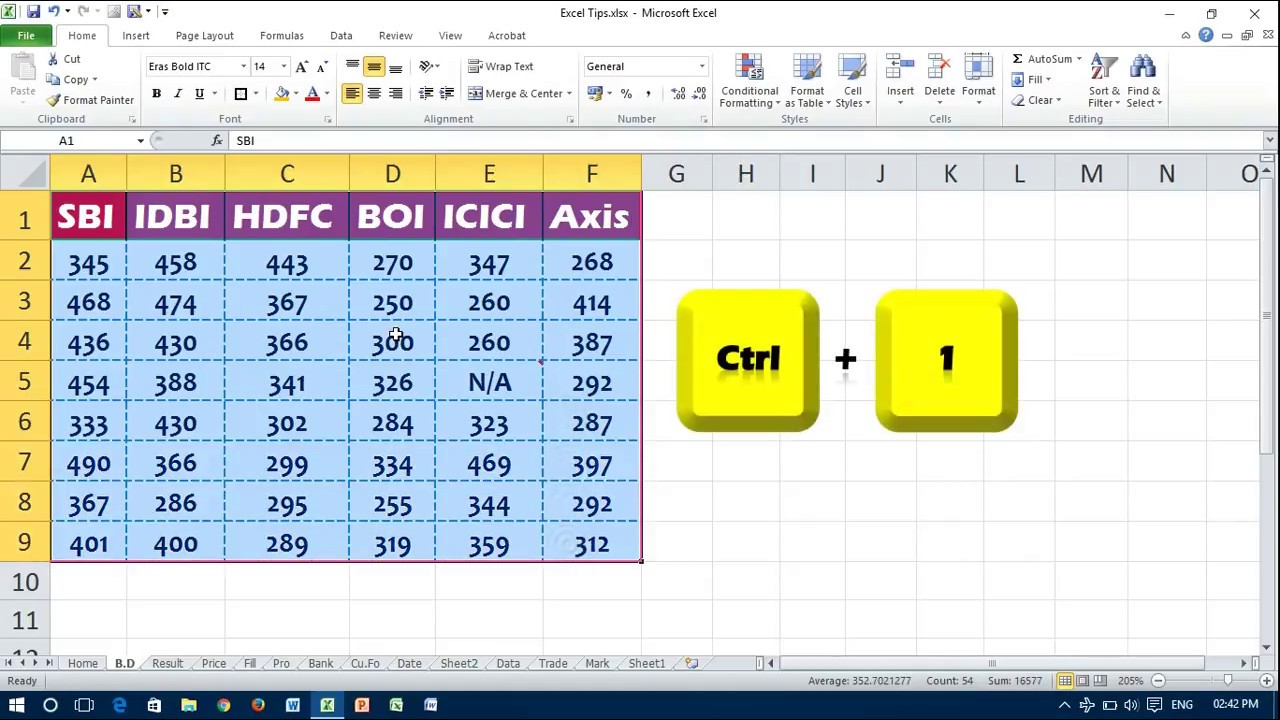Click the Accounting Number Format icon
This screenshot has width=1280, height=720.
point(594,93)
